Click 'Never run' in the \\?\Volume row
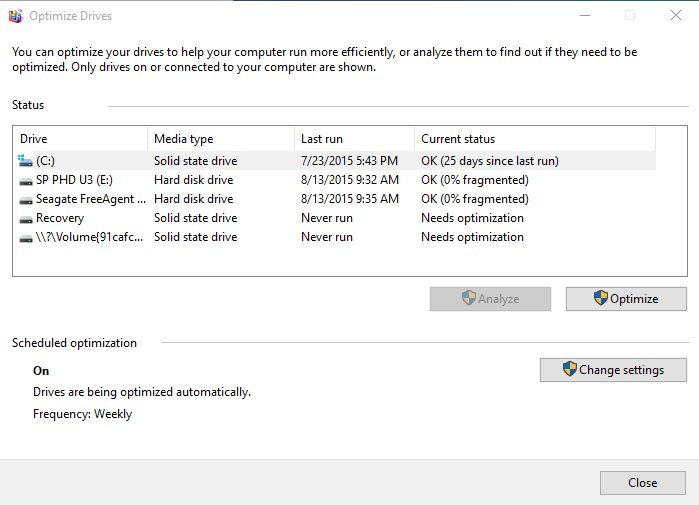699x505 pixels. (327, 237)
